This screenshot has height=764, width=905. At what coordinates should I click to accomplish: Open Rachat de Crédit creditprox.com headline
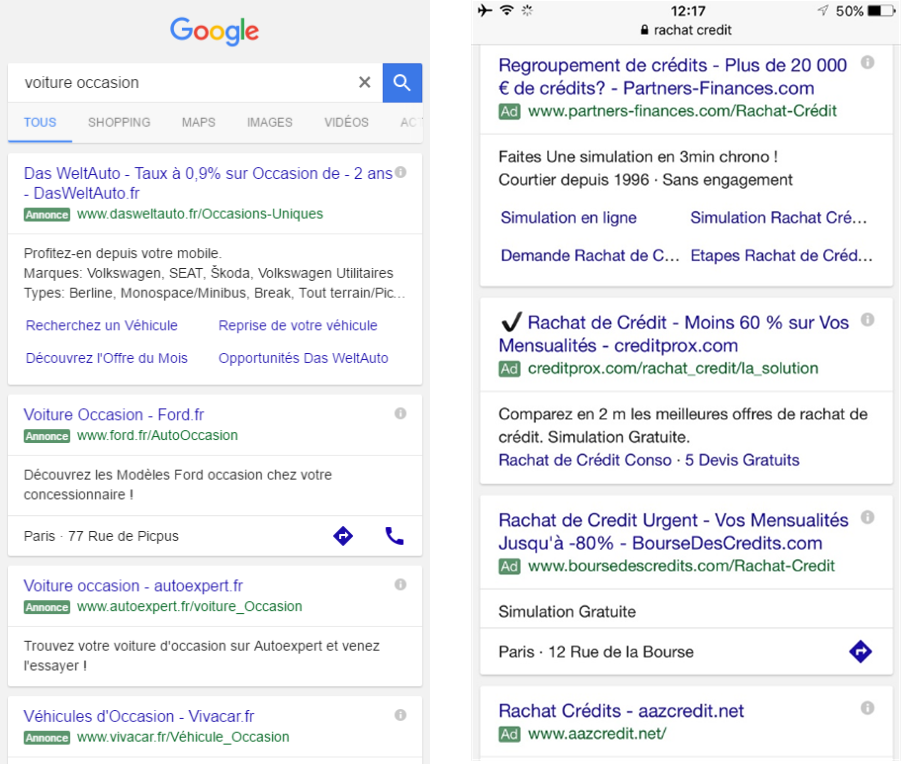point(674,334)
